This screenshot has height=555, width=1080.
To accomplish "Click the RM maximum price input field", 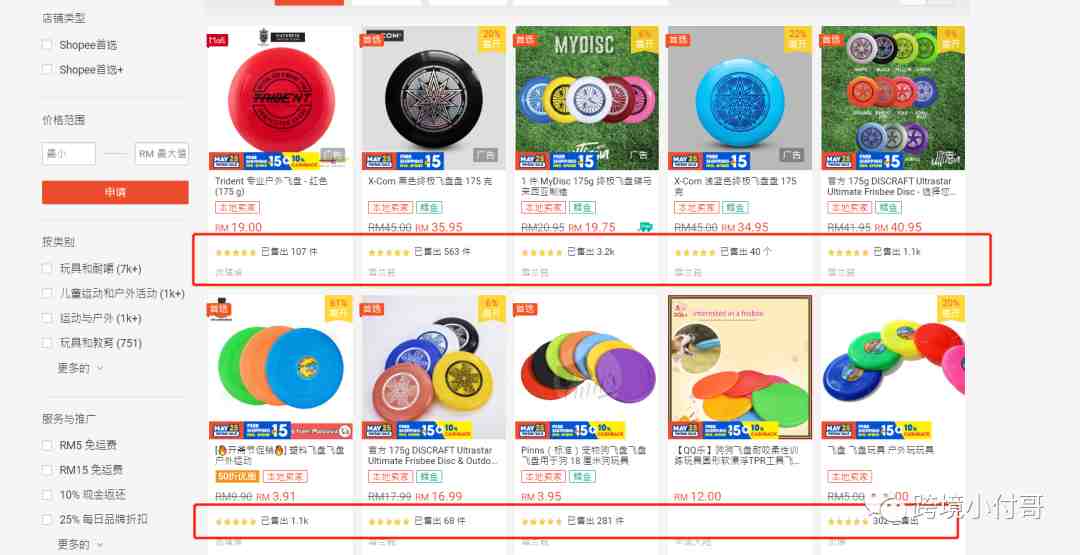I will click(x=162, y=154).
